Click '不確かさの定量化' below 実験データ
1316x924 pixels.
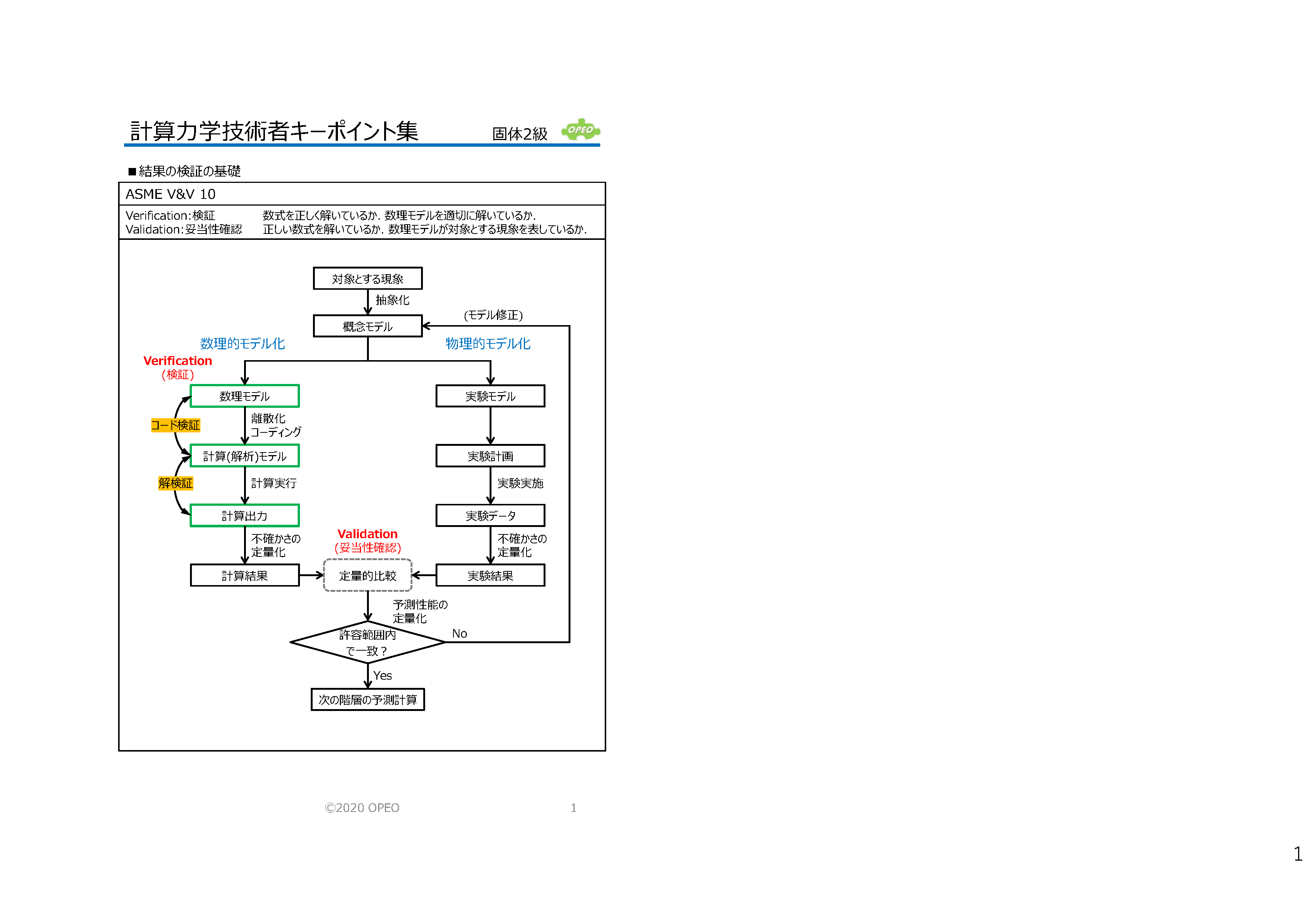(522, 545)
